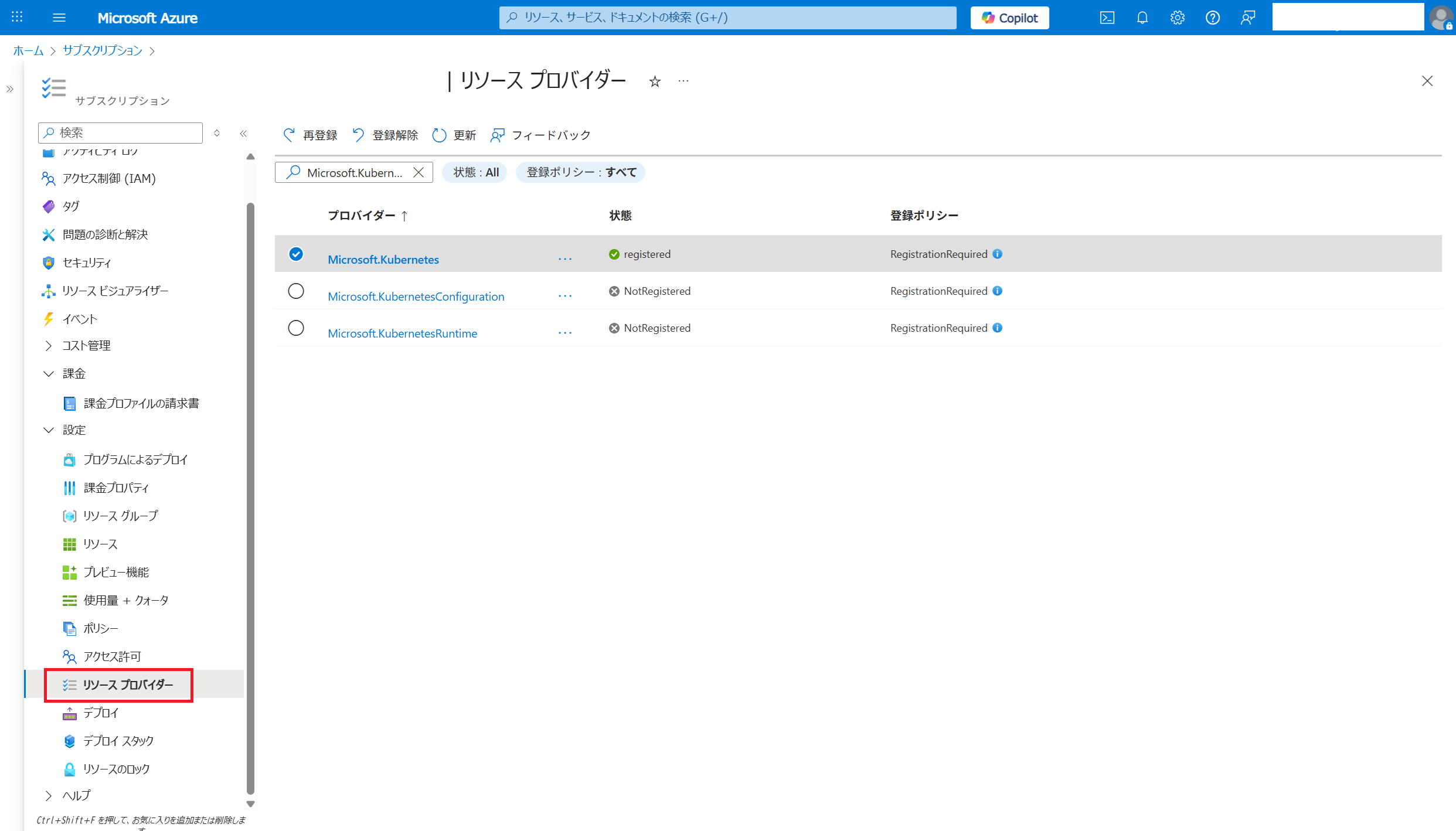Viewport: 1456px width, 831px height.
Task: Sort by プロバイダー column header
Action: (x=368, y=216)
